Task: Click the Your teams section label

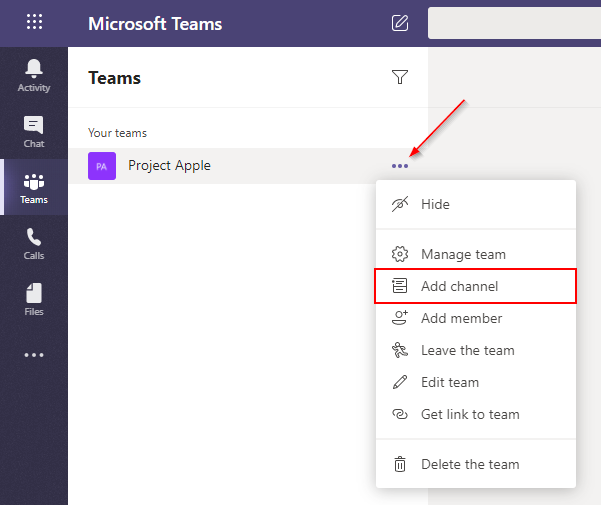Action: click(117, 133)
